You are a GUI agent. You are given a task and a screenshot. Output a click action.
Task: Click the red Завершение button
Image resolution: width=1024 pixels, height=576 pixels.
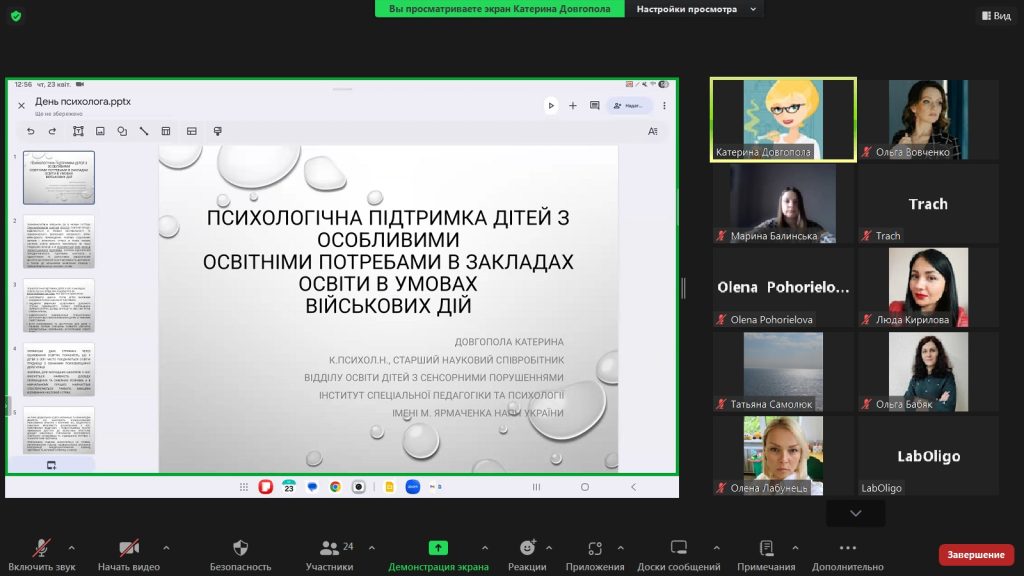[x=975, y=555]
